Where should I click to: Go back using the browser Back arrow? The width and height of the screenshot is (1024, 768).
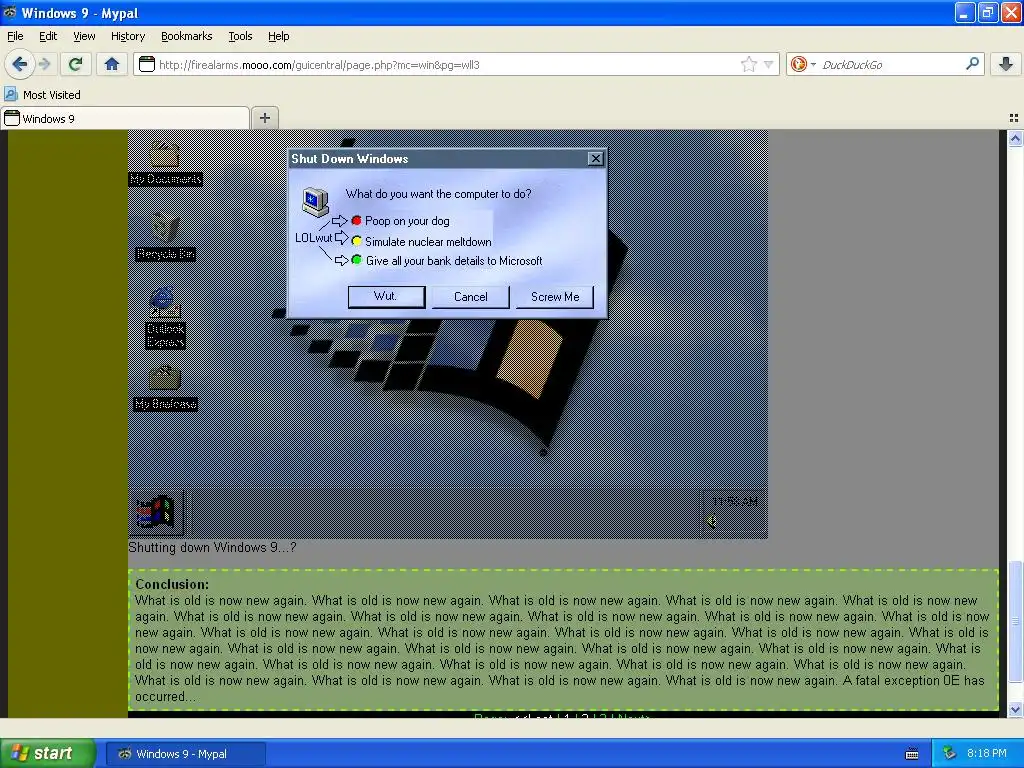coord(19,64)
